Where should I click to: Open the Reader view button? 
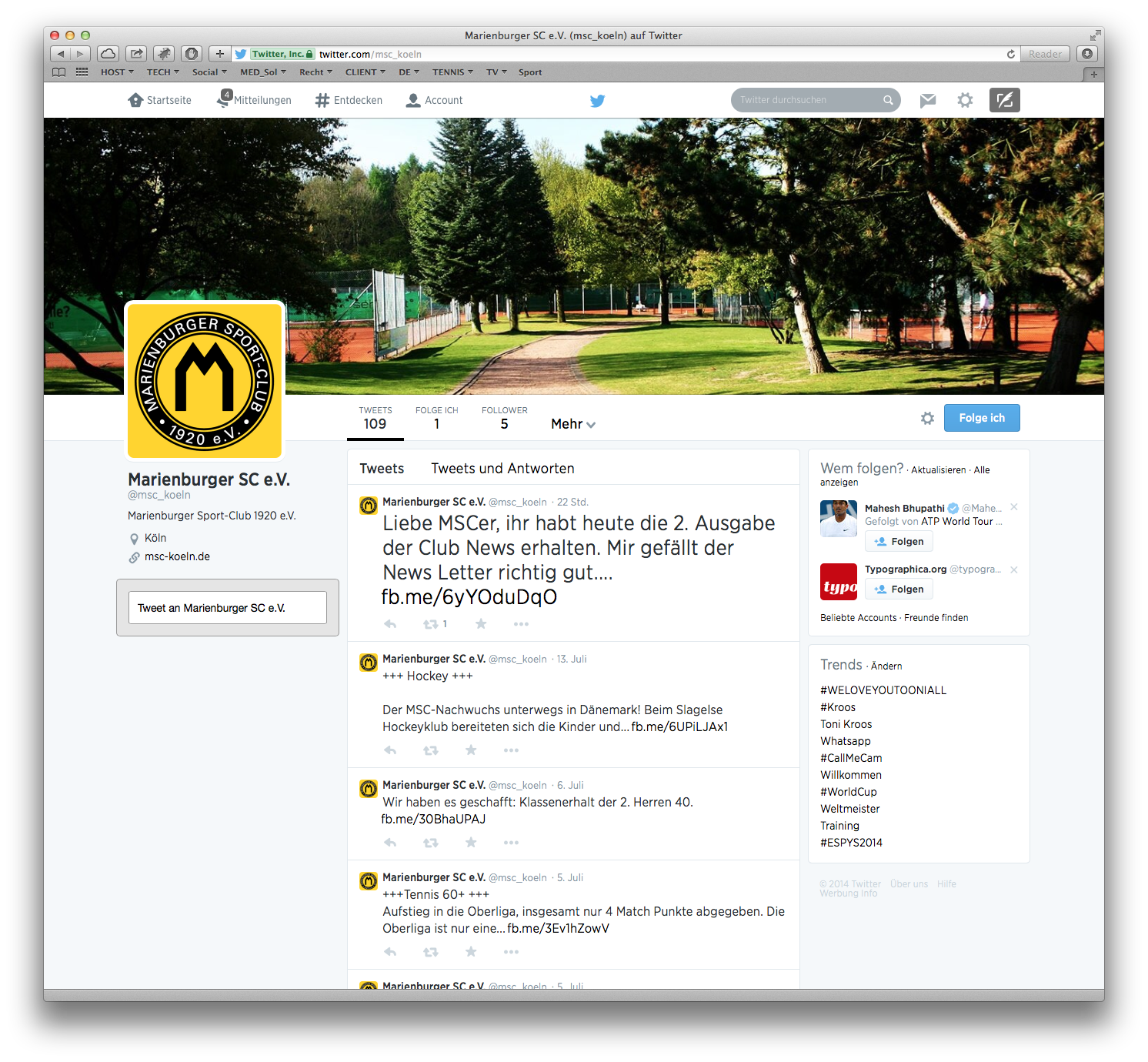click(1045, 54)
